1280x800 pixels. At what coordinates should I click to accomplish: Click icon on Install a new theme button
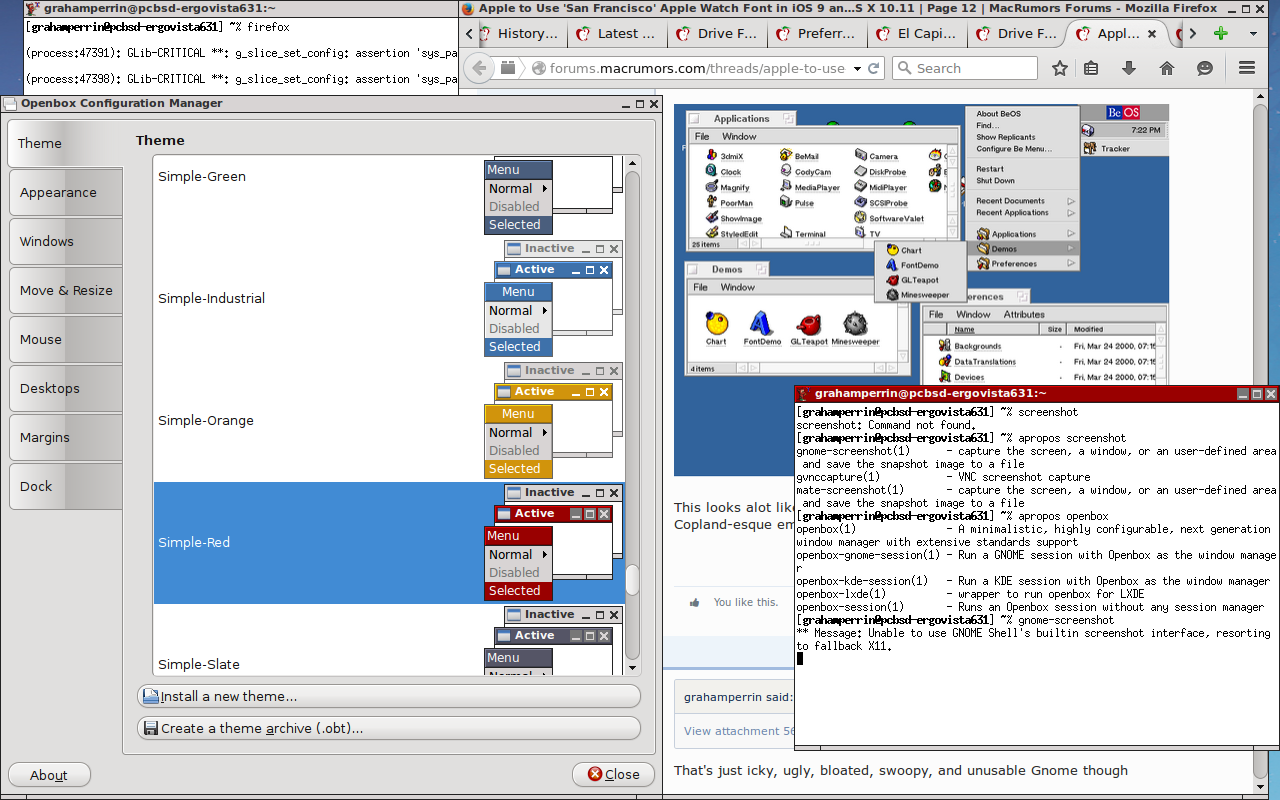151,696
